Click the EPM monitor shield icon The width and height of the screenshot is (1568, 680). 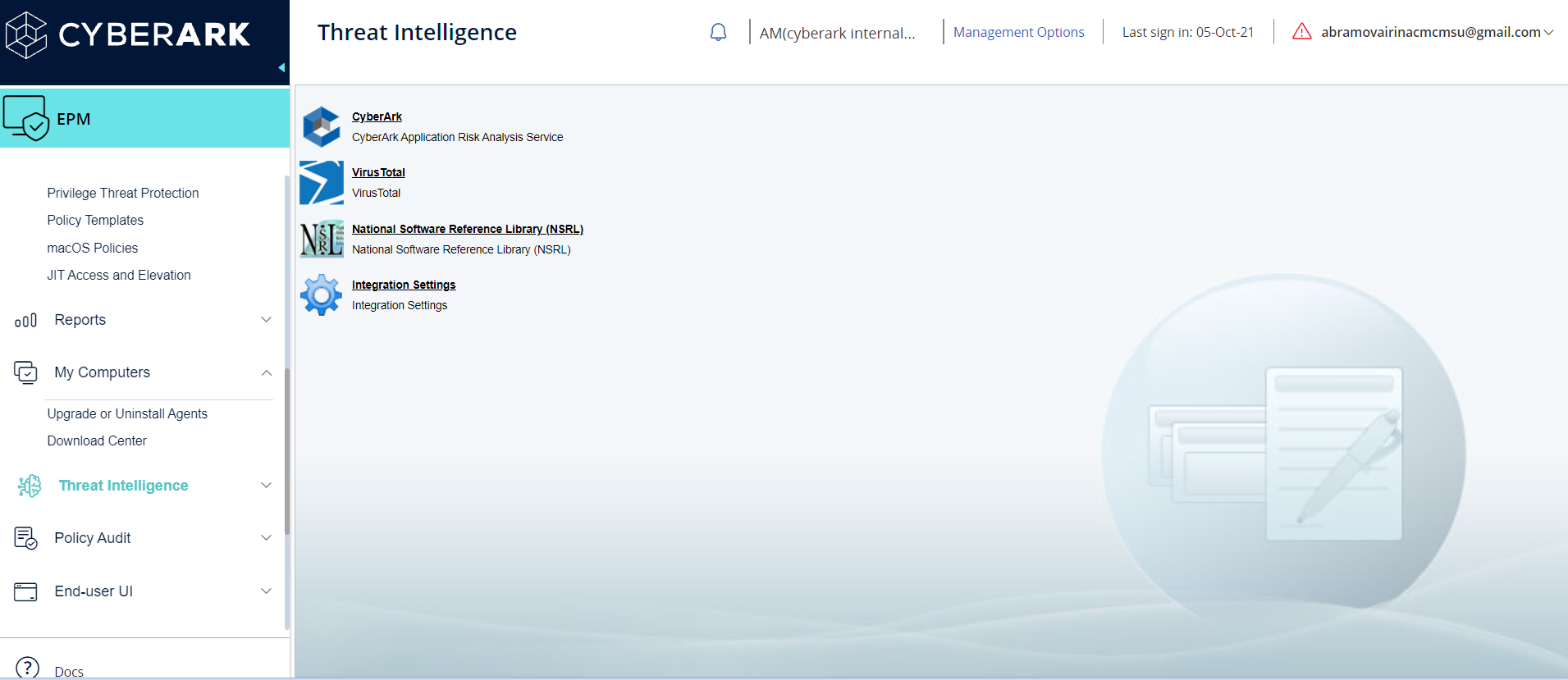click(26, 118)
